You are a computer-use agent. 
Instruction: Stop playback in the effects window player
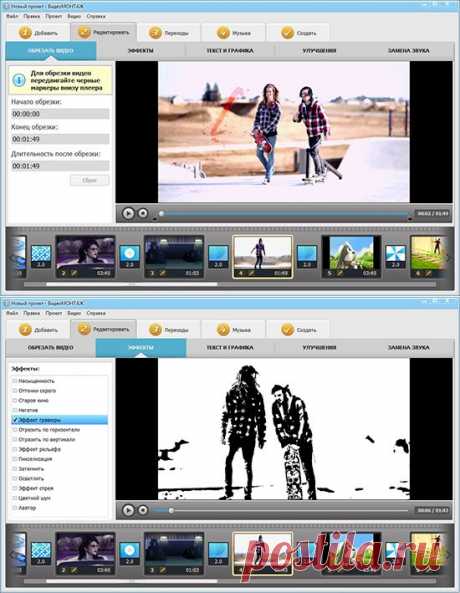pyautogui.click(x=143, y=510)
